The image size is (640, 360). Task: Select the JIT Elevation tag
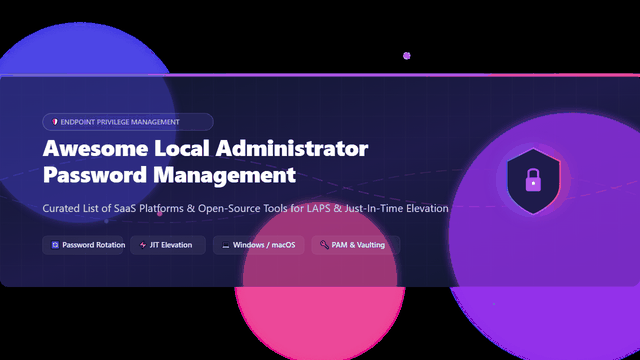(x=168, y=245)
